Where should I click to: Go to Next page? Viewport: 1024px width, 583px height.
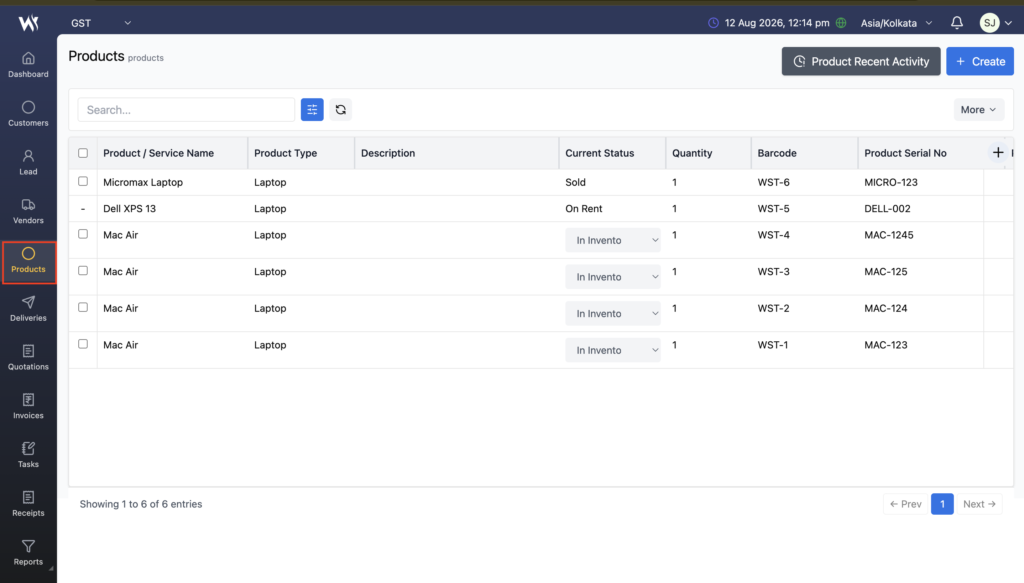click(x=979, y=504)
